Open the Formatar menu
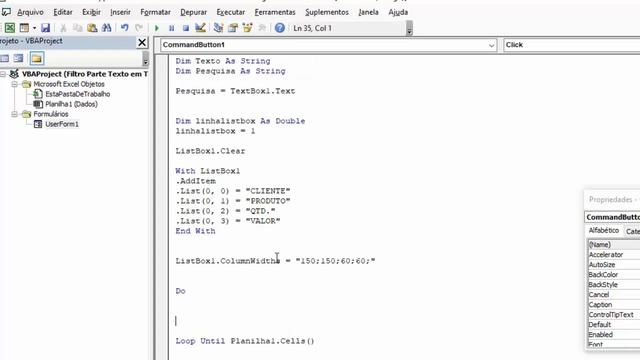Screen dimensions: 640x360 (x=156, y=12)
